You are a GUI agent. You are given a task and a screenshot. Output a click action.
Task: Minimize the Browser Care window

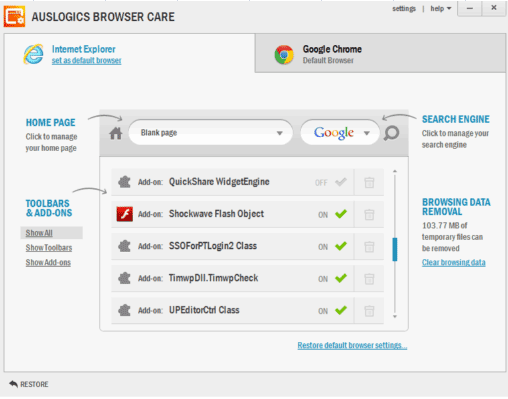tap(470, 8)
